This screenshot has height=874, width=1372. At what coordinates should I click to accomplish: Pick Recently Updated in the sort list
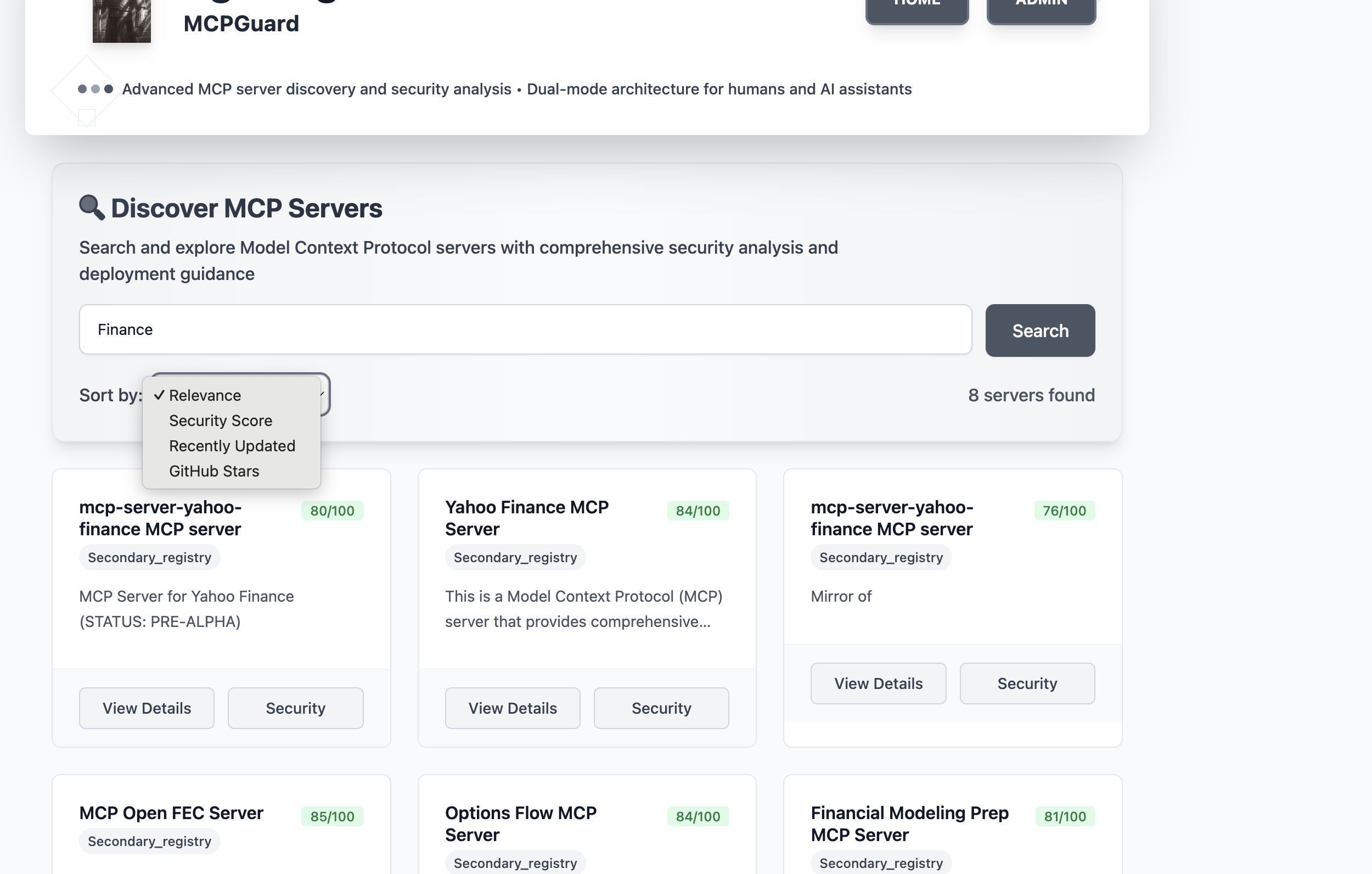click(x=232, y=446)
